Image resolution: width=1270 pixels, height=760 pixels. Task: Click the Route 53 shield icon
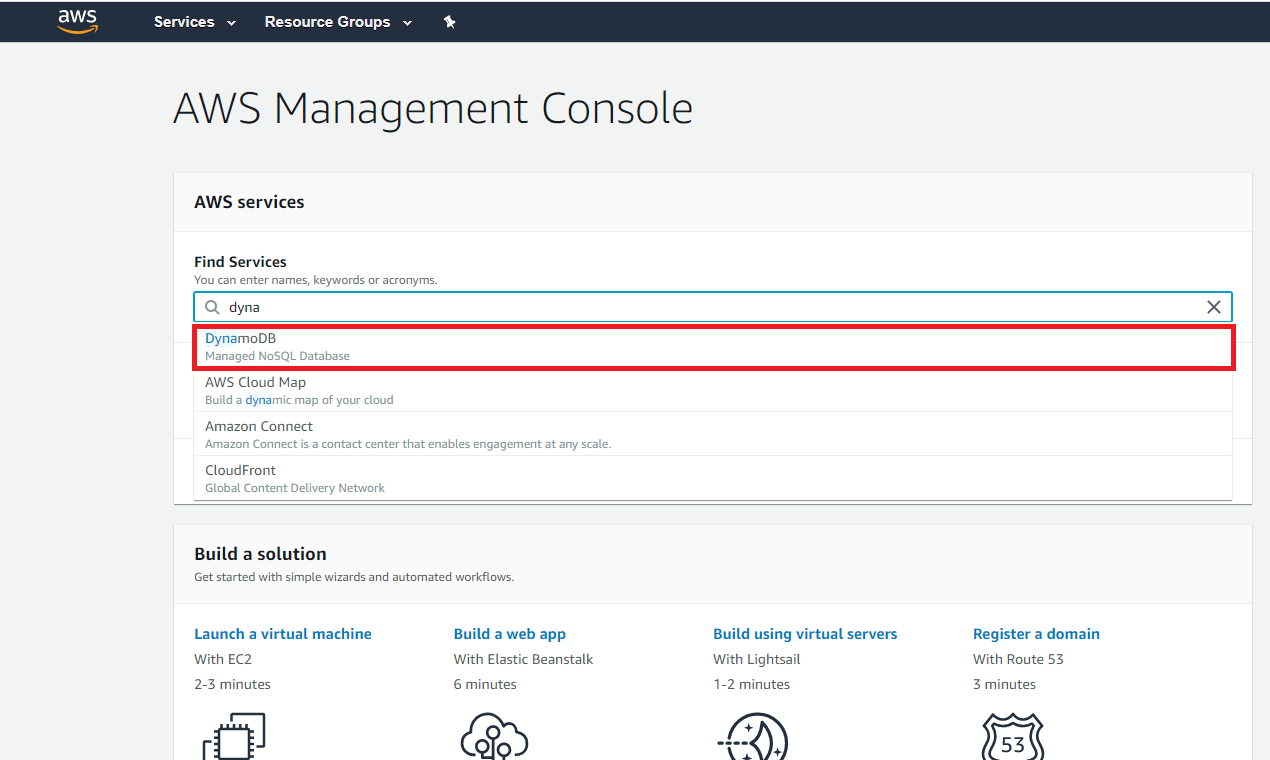(1012, 737)
